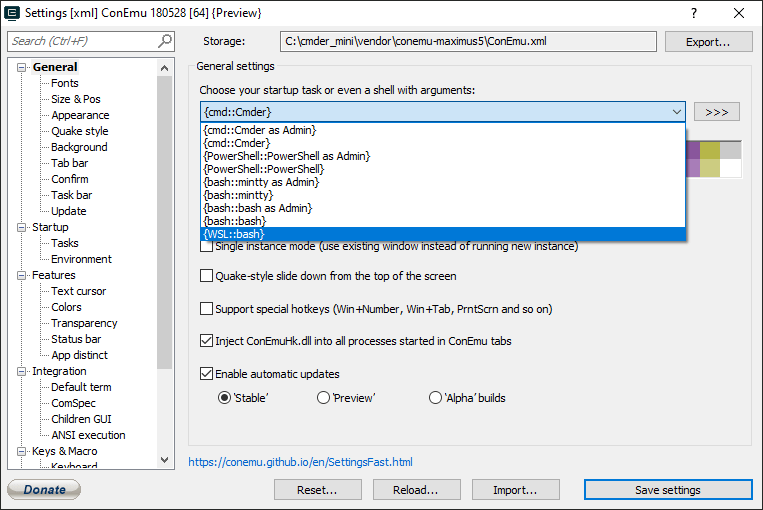Enable Support special hotkeys checkbox
Screen dimensions: 763x510
coord(206,309)
